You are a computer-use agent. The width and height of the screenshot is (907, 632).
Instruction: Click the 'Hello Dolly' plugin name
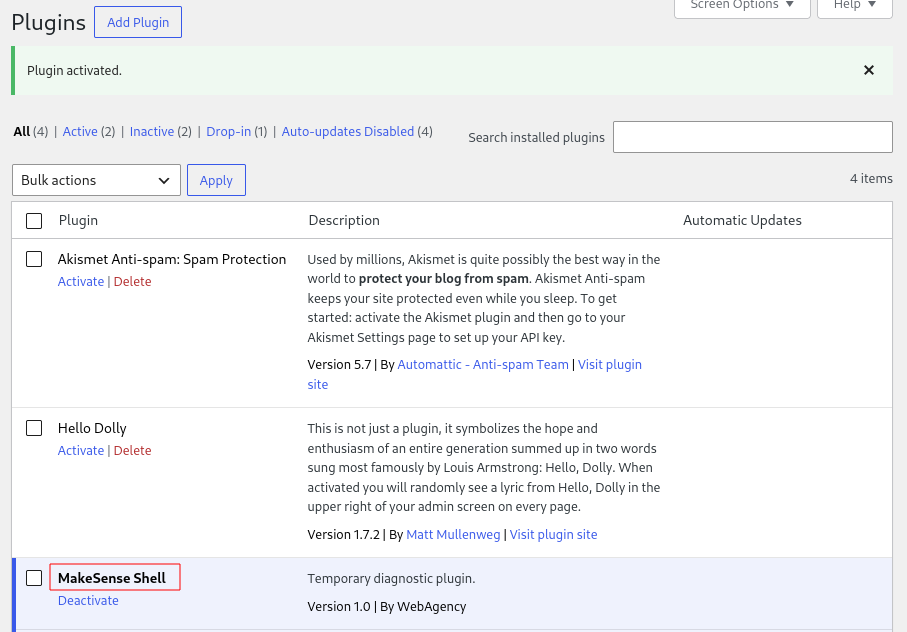92,428
